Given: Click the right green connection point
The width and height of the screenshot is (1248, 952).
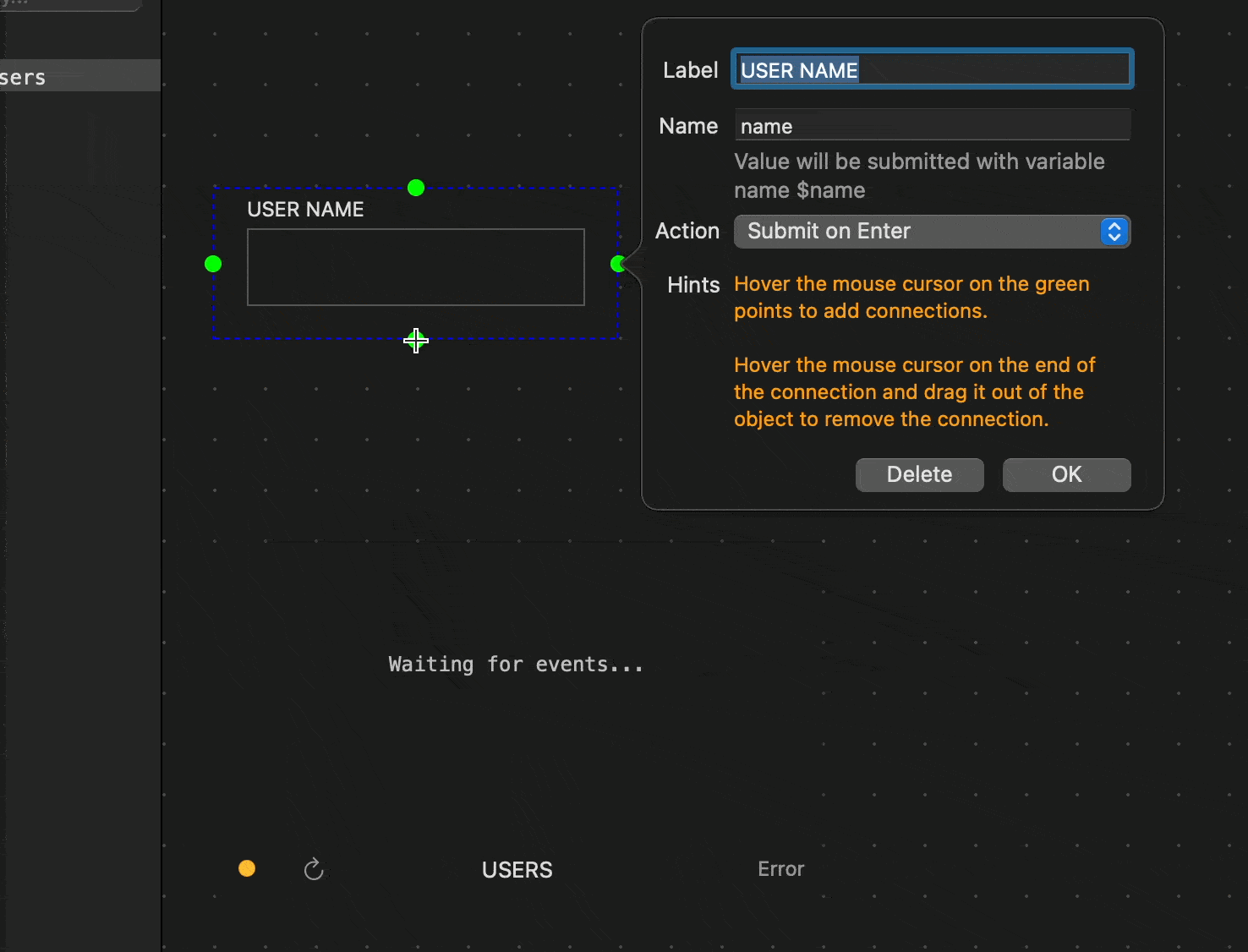Looking at the screenshot, I should 618,264.
